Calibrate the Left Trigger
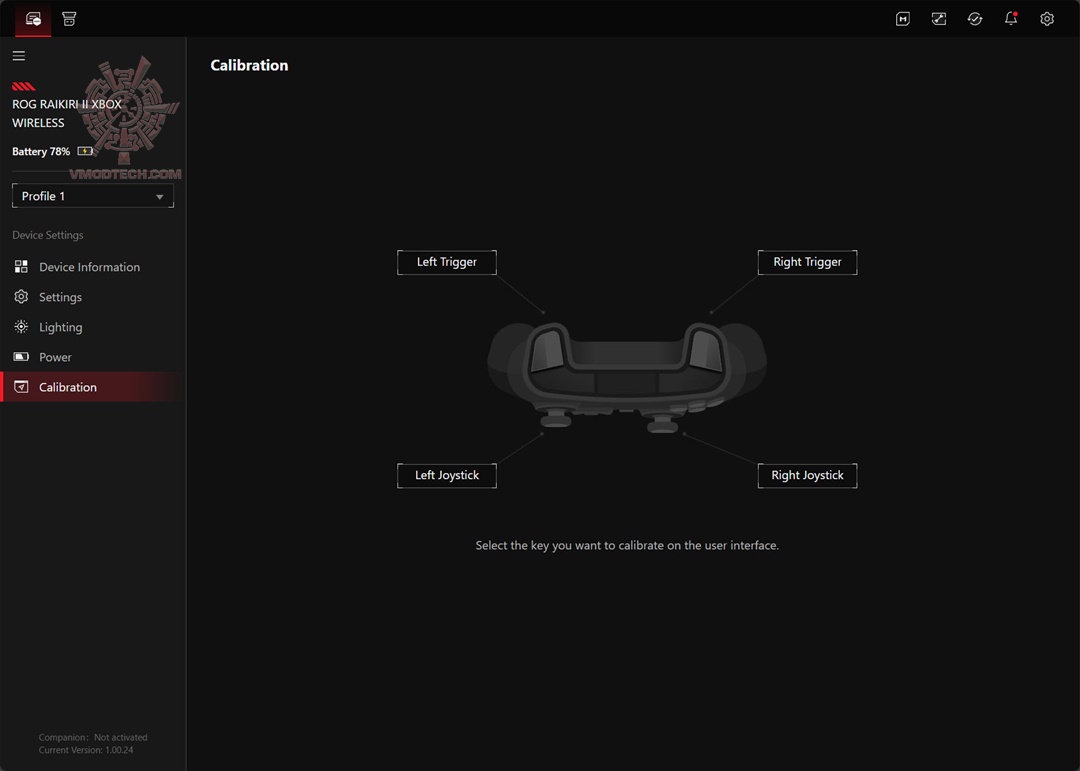1080x771 pixels. pyautogui.click(x=447, y=263)
